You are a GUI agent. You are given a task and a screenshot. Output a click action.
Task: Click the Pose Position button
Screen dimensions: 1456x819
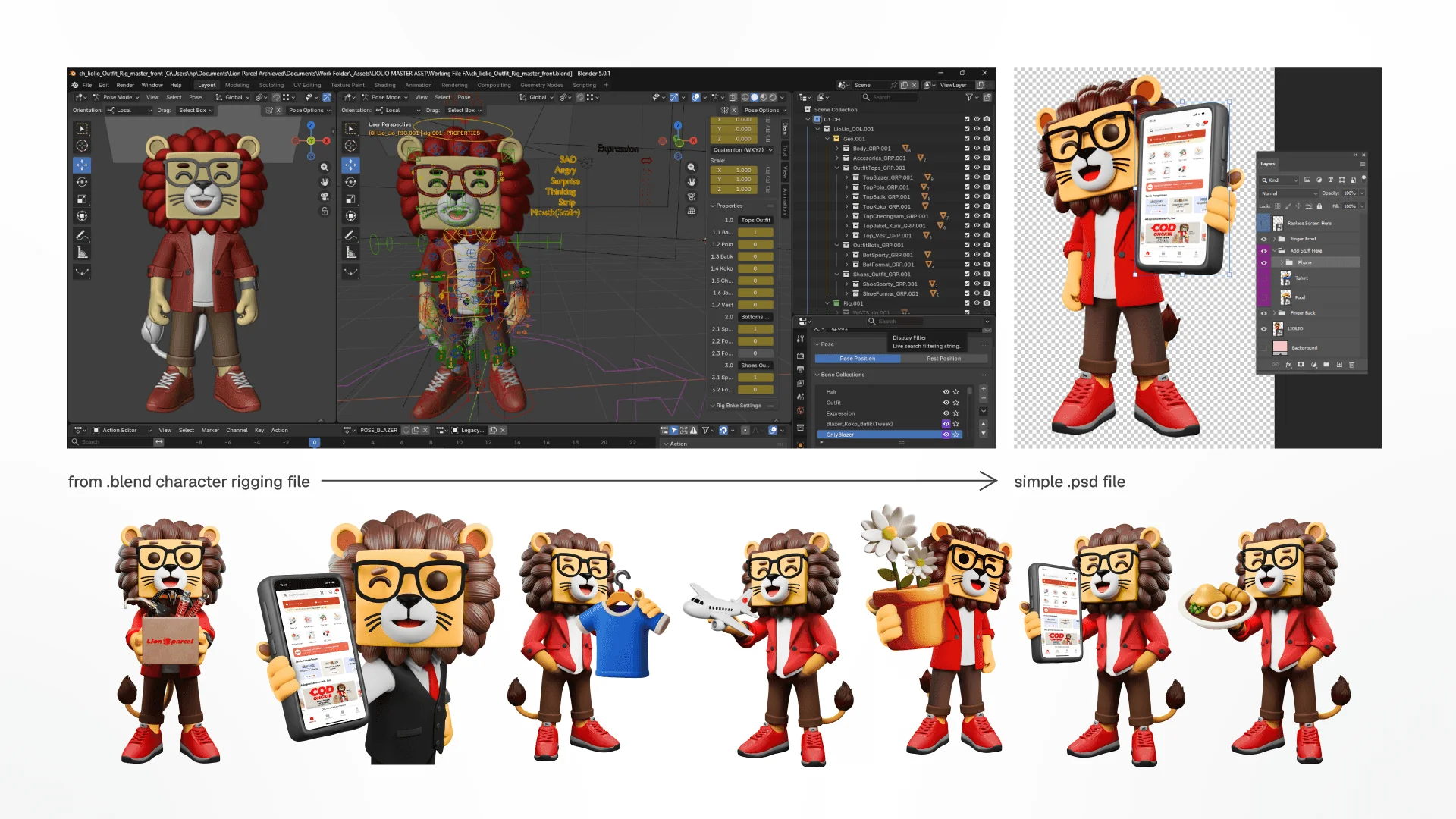[858, 359]
